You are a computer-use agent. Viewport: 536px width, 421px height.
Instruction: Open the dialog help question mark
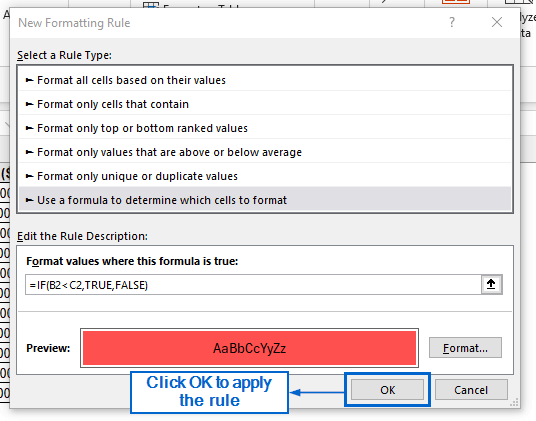[452, 23]
